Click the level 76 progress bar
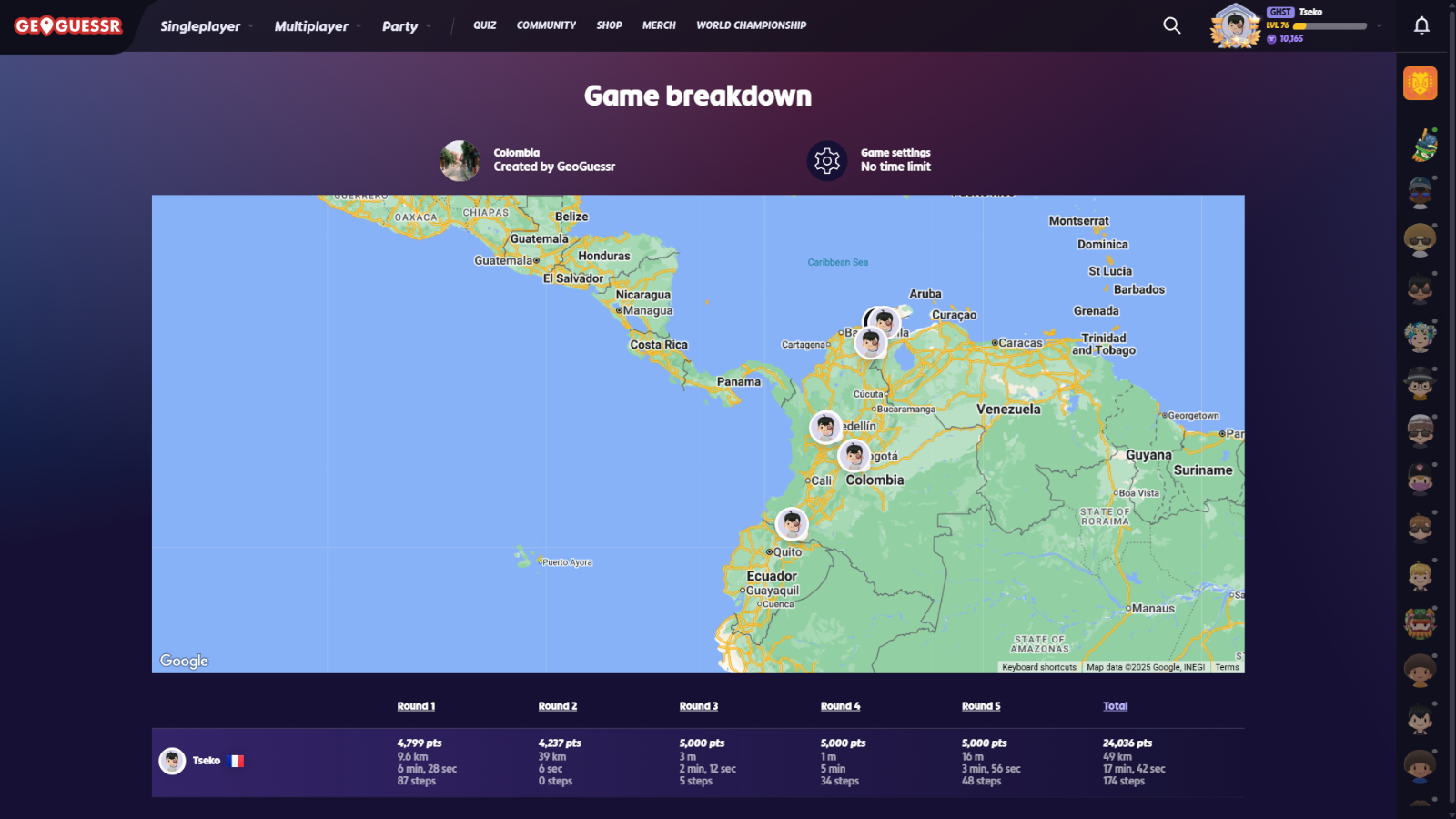1456x819 pixels. coord(1330,26)
